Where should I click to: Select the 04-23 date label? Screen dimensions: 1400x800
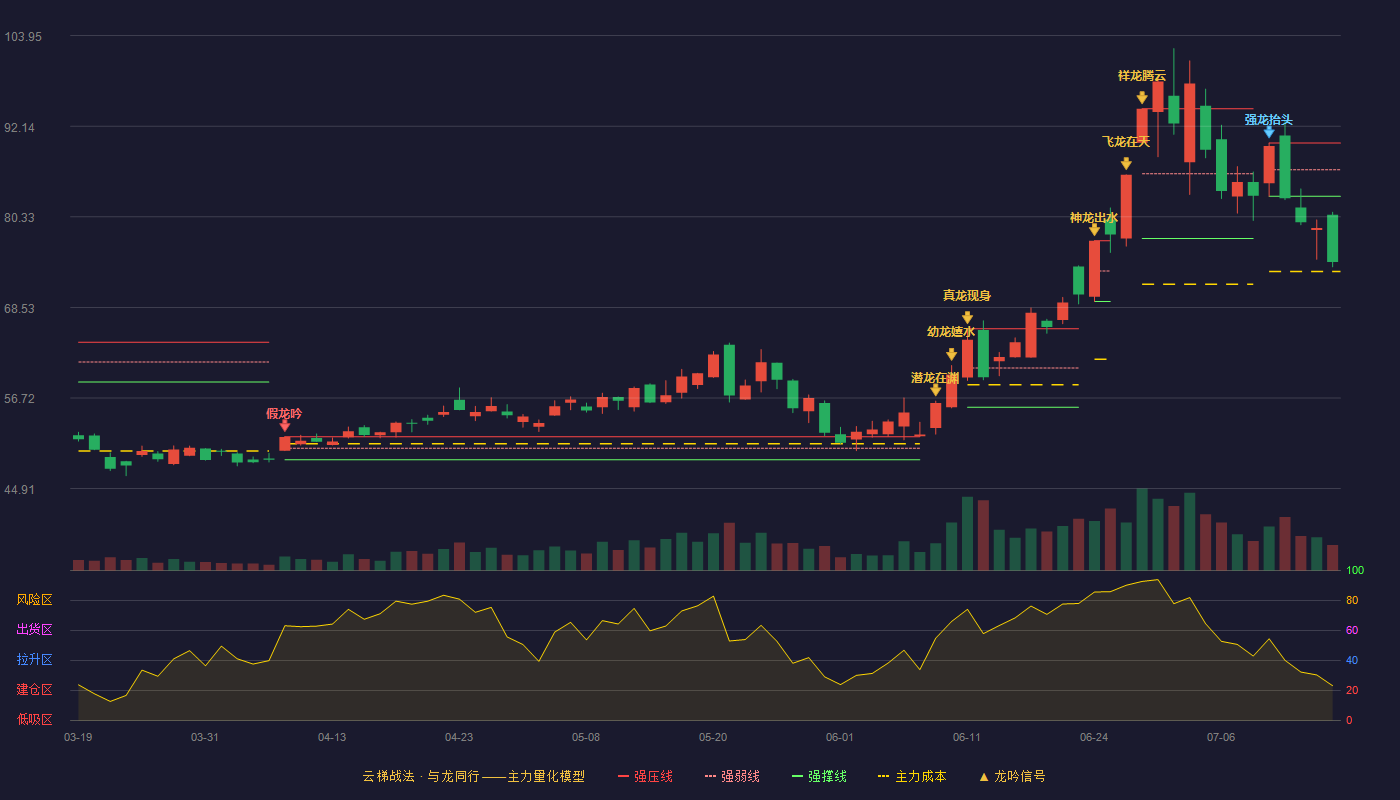coord(459,737)
